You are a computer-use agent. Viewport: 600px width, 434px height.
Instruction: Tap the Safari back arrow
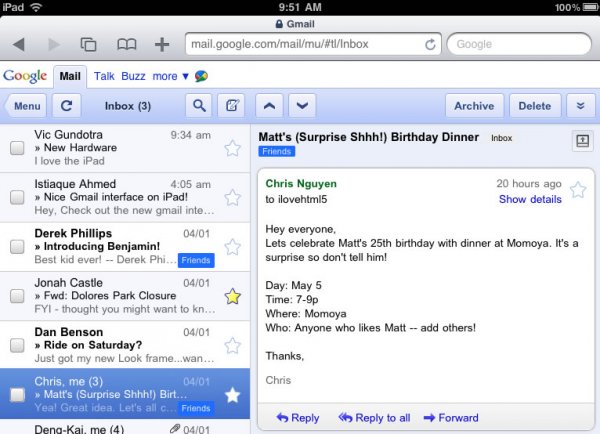(19, 44)
